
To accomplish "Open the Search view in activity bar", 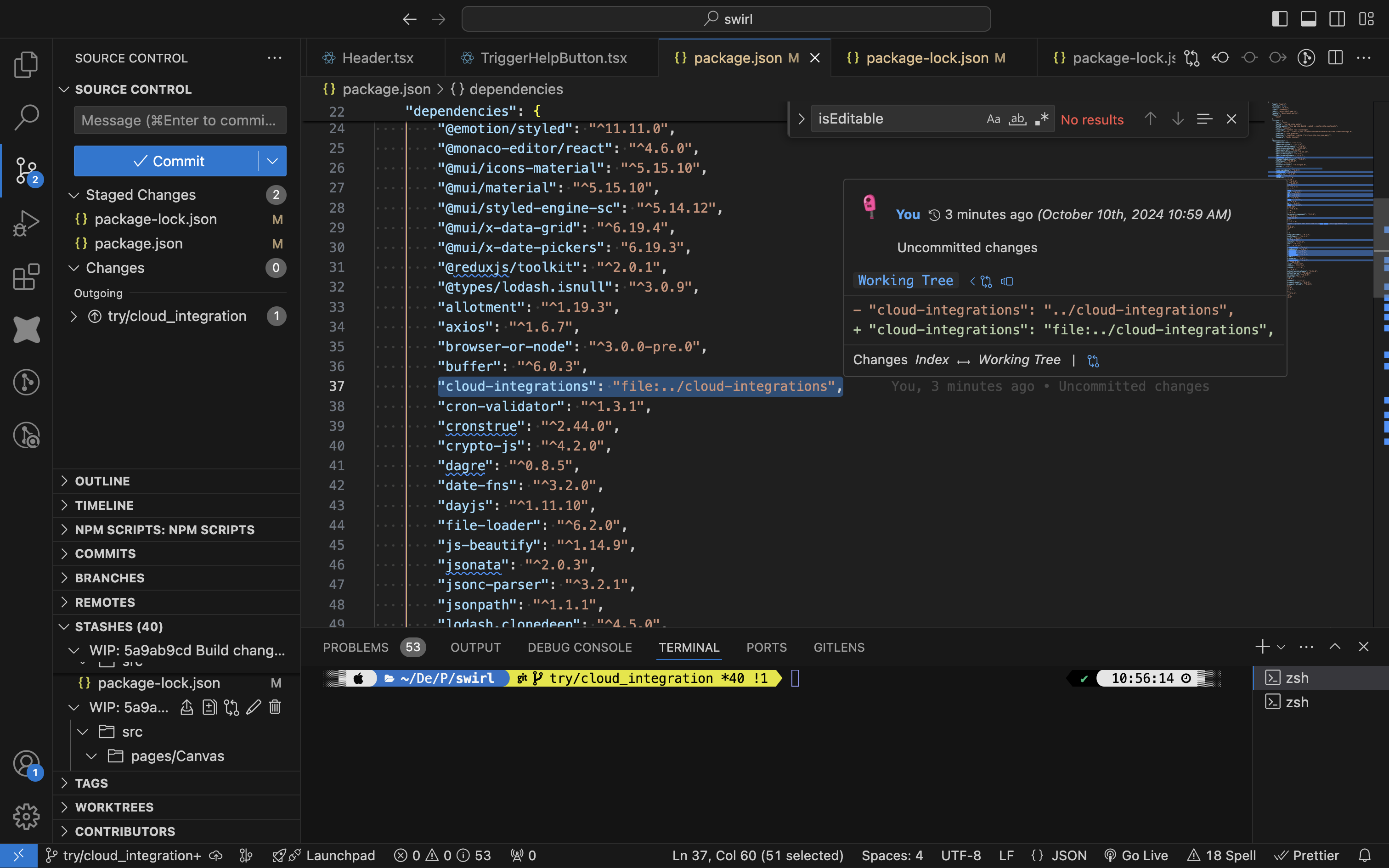I will [x=26, y=117].
